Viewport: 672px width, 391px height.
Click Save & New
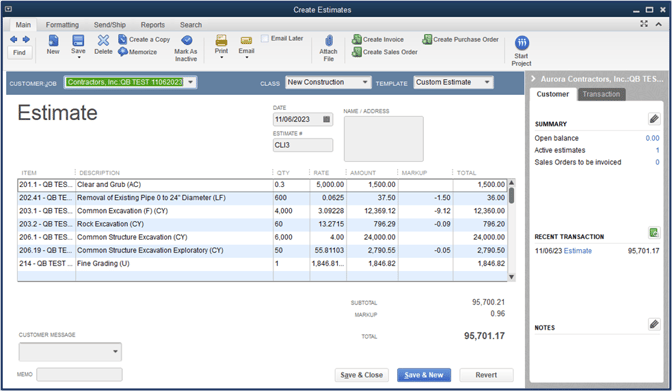coord(423,375)
